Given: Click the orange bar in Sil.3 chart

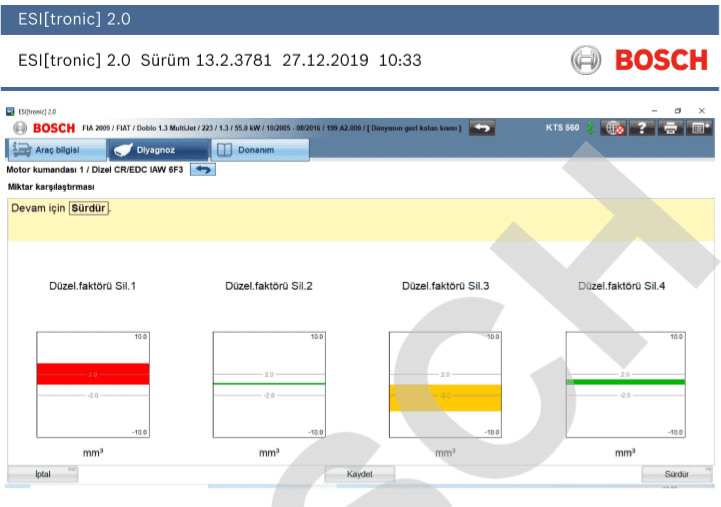Looking at the screenshot, I should [445, 396].
